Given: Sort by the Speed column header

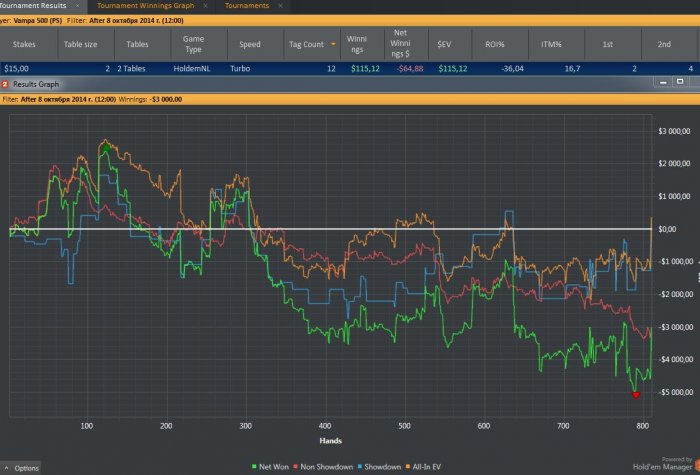Looking at the screenshot, I should [x=249, y=44].
